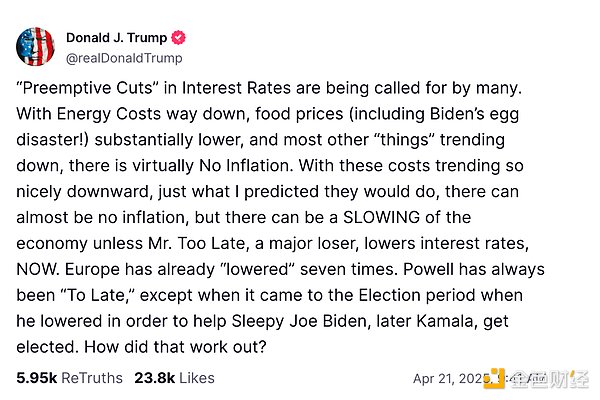Viewport: 600px width, 400px height.
Task: Click the Likes label
Action: pos(198,378)
